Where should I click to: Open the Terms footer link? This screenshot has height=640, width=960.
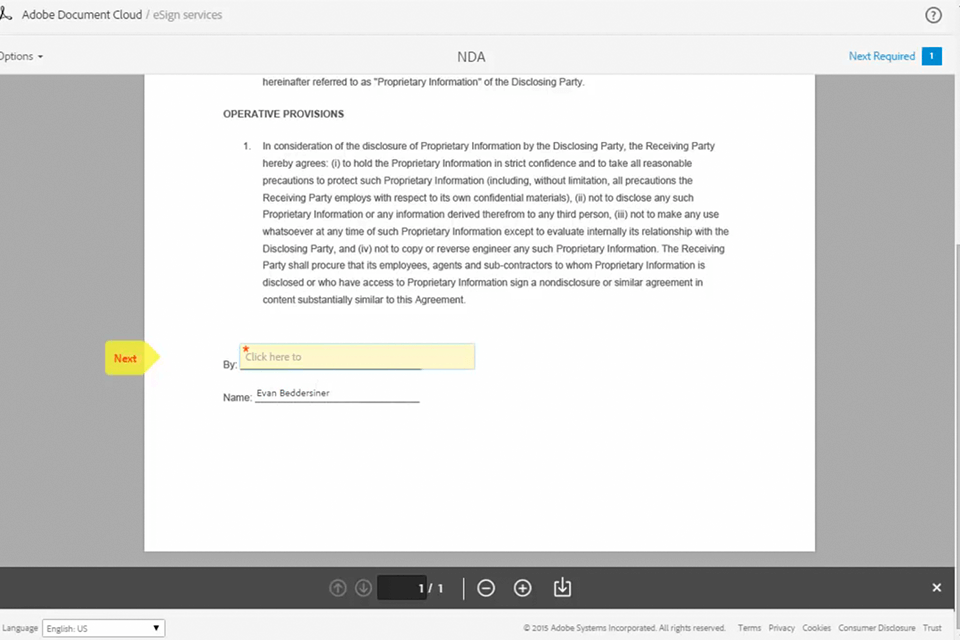click(749, 628)
